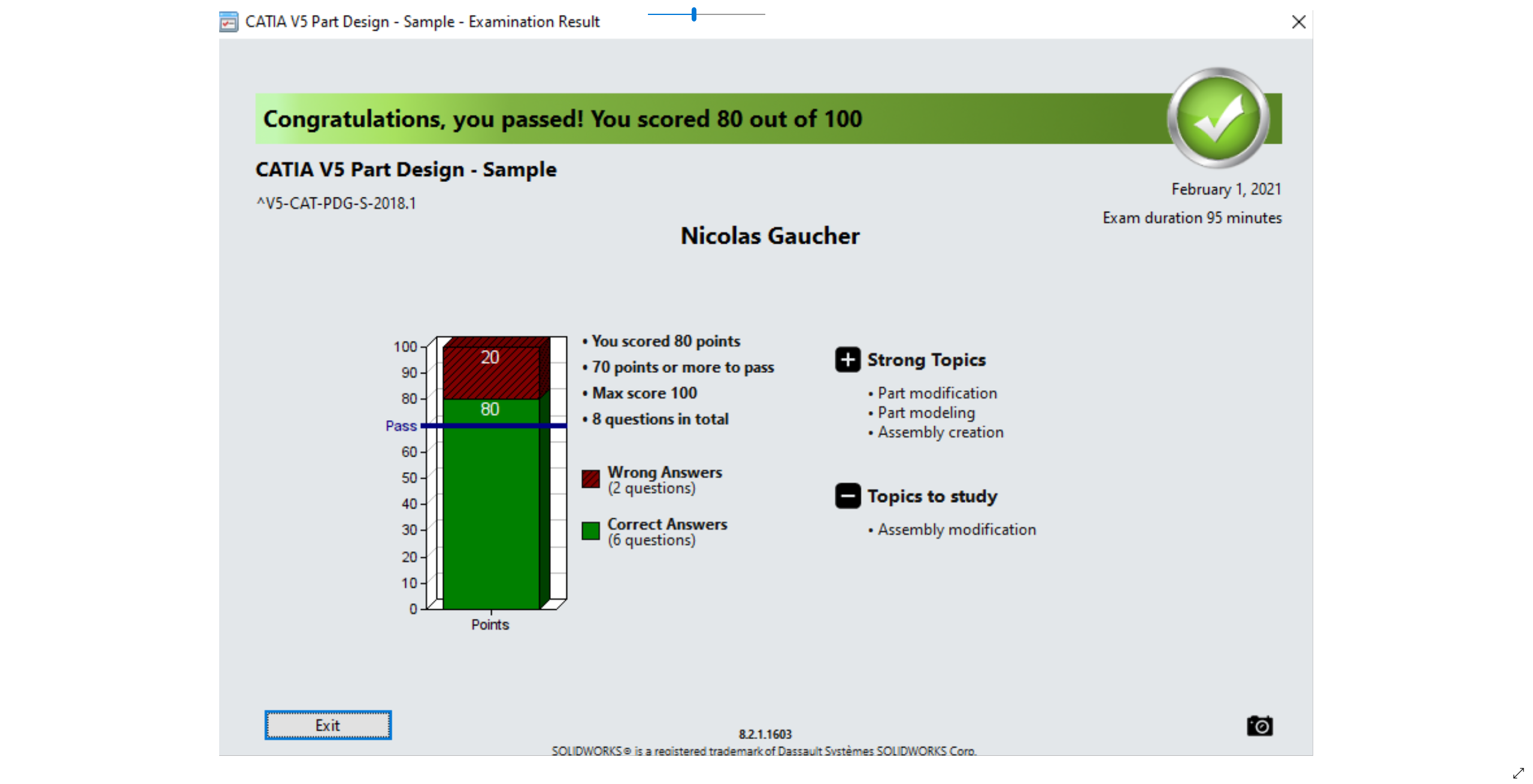The image size is (1533, 784).
Task: Click the red Wrong Answers legend swatch
Action: pos(590,479)
